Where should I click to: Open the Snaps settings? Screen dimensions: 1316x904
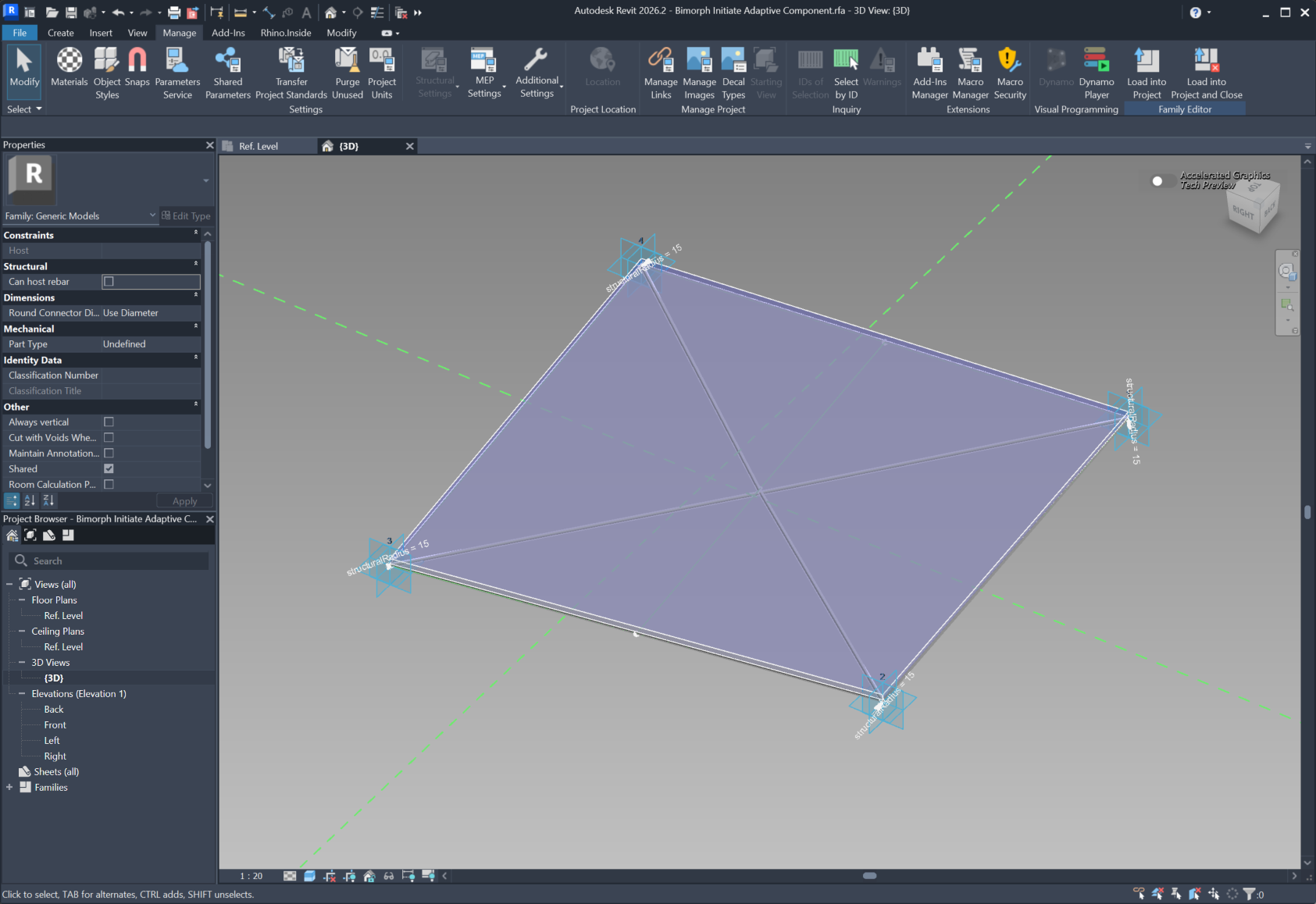click(137, 67)
